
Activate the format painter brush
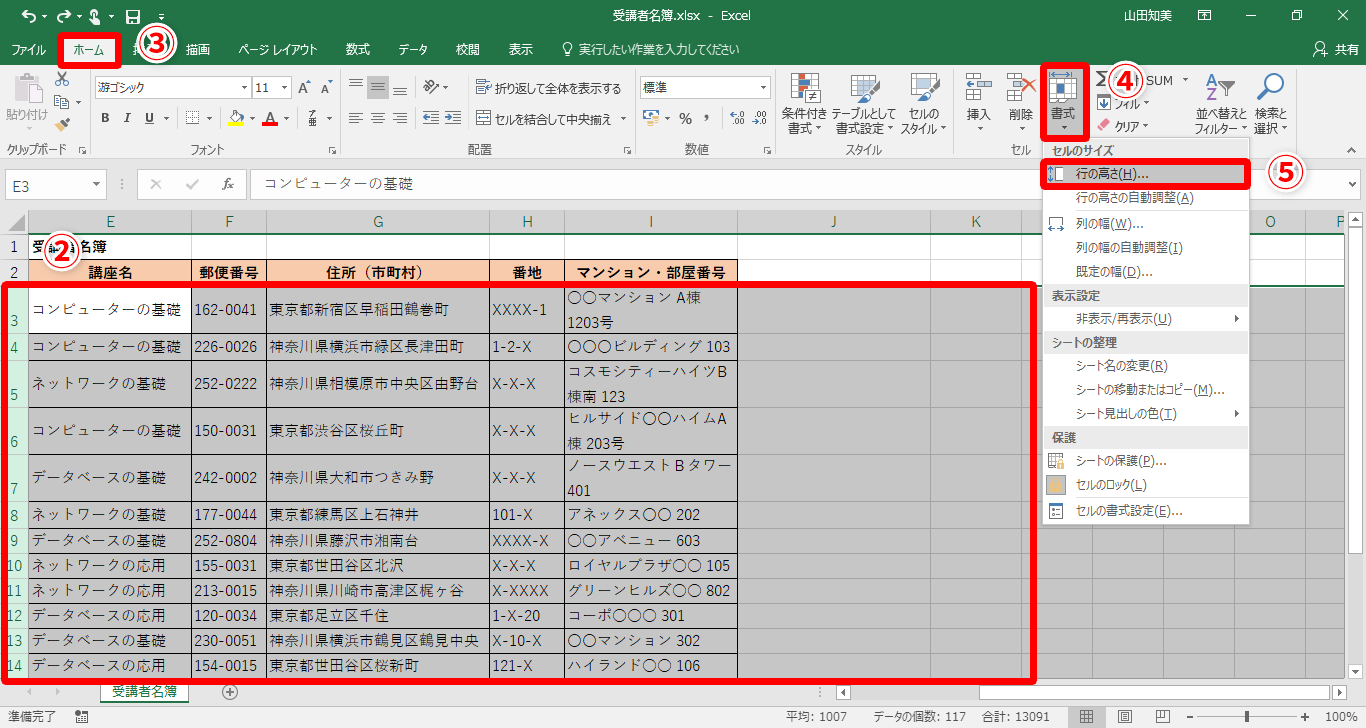tap(62, 125)
